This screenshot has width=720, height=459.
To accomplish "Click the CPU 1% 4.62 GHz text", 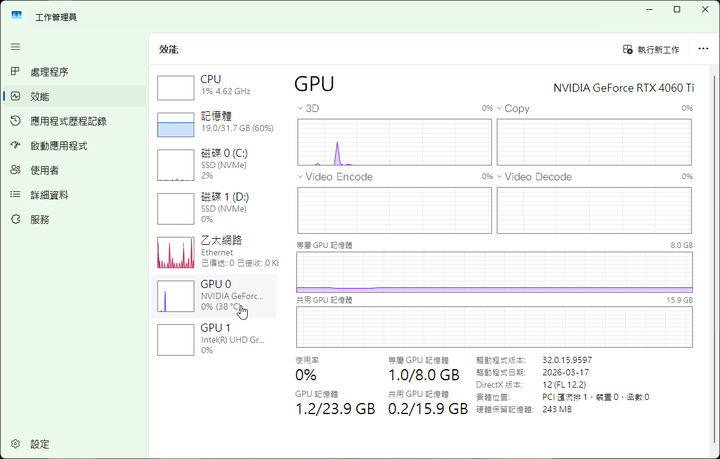I will pyautogui.click(x=225, y=91).
